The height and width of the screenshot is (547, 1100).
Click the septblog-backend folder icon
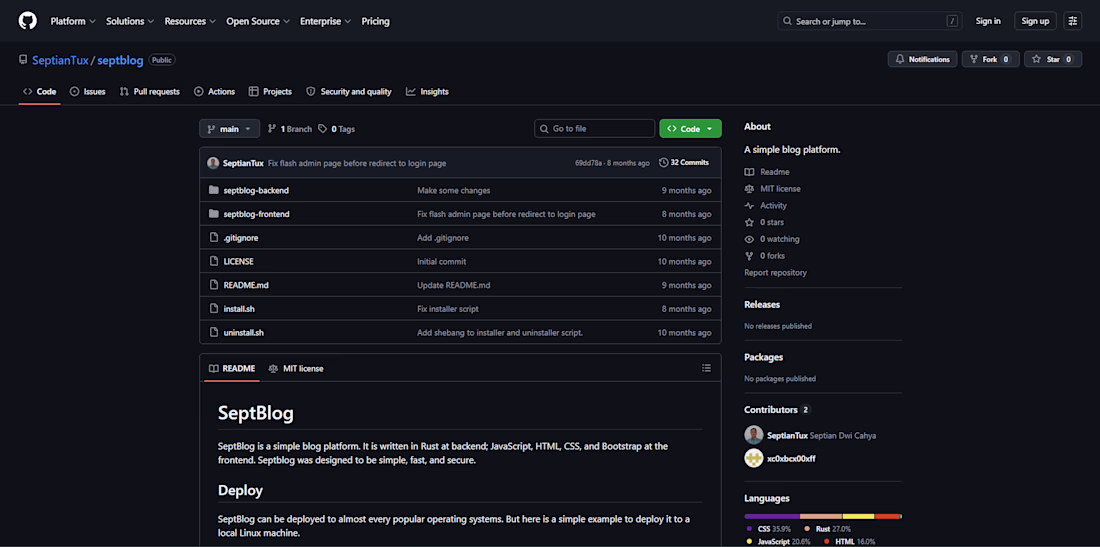click(x=214, y=190)
